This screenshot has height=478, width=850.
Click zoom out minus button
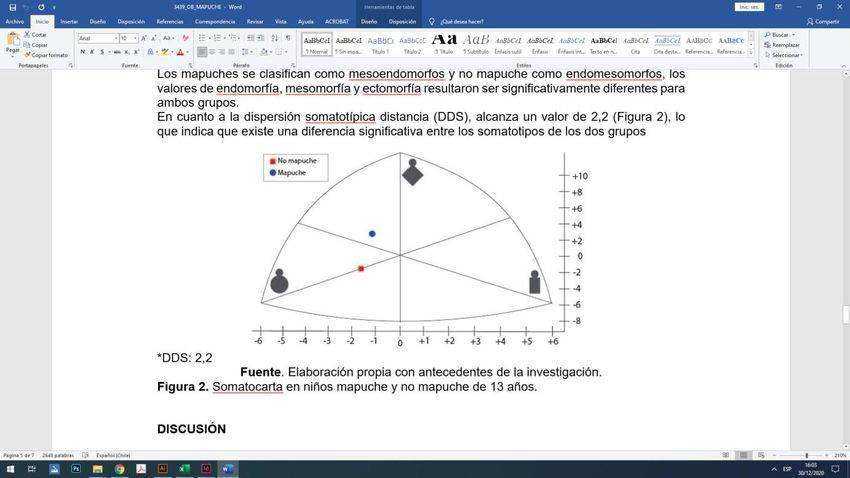click(x=774, y=455)
